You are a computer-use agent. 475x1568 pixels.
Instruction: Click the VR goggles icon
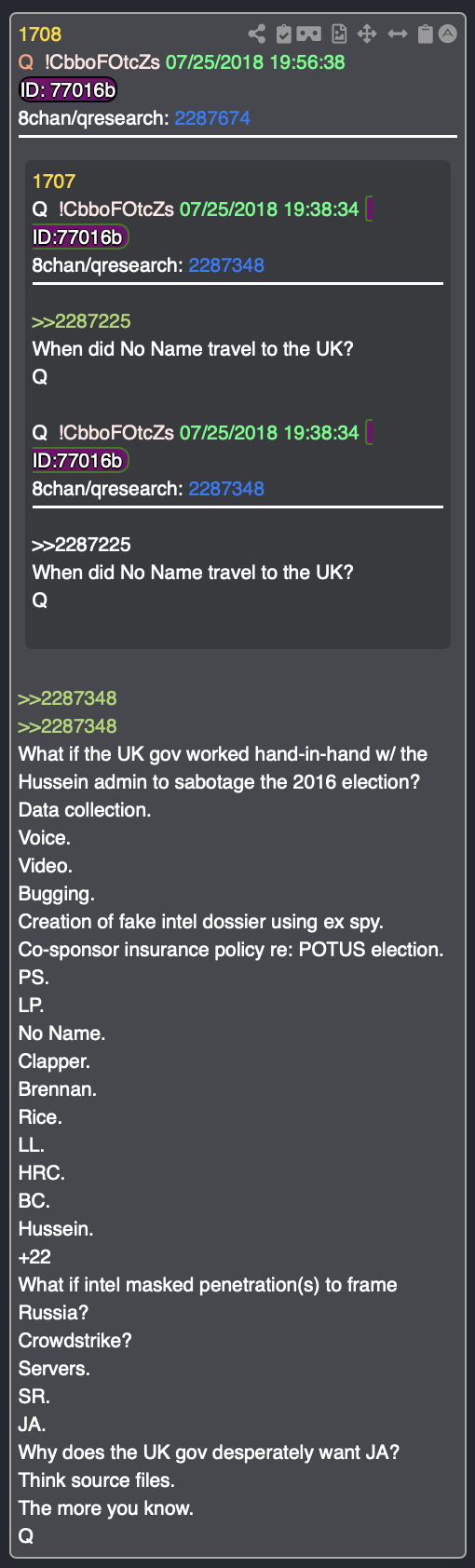309,34
